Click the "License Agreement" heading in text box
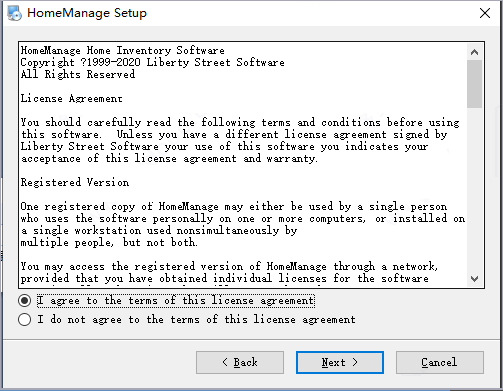 click(72, 99)
